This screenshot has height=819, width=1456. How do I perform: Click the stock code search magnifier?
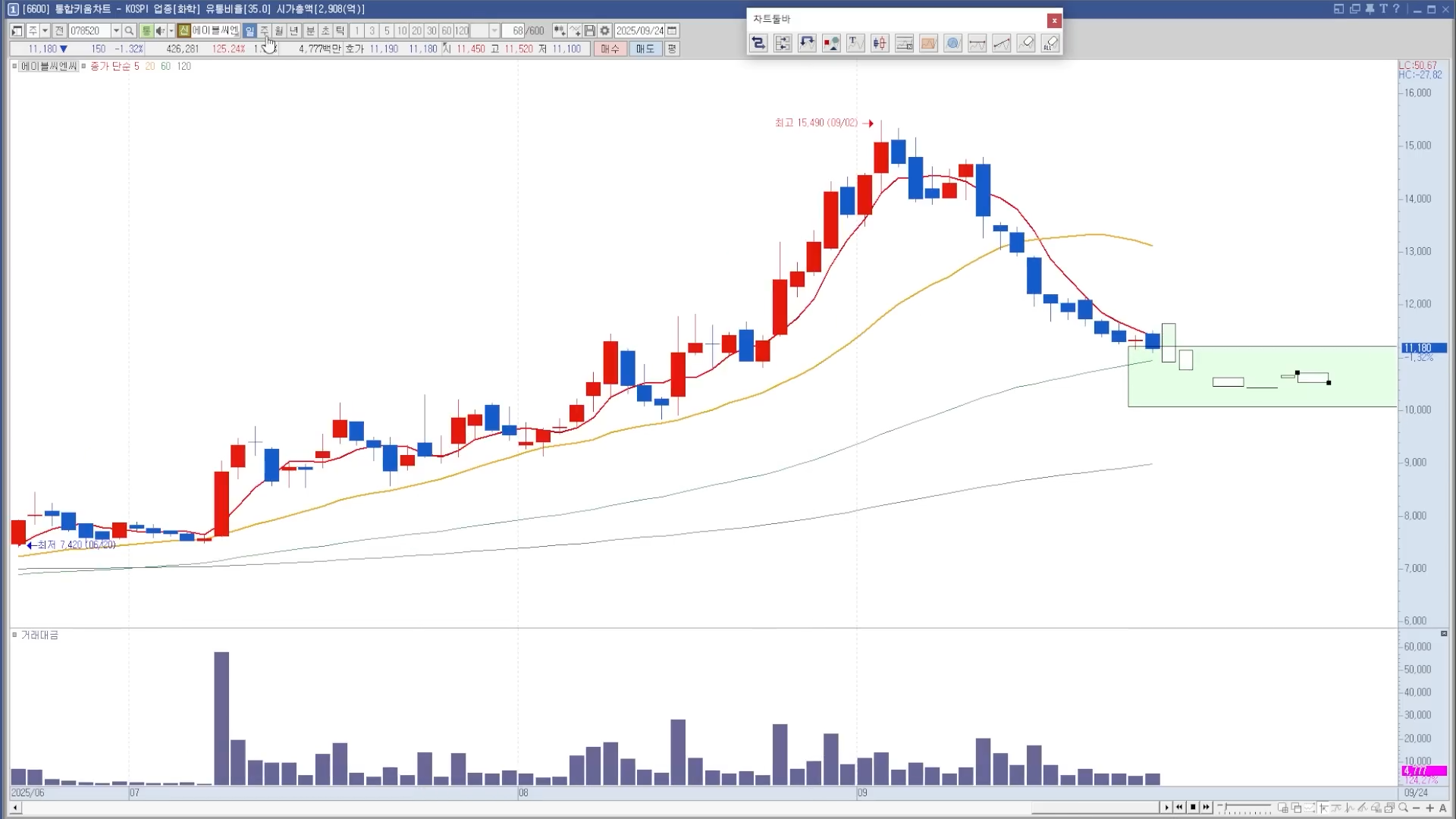(x=129, y=31)
